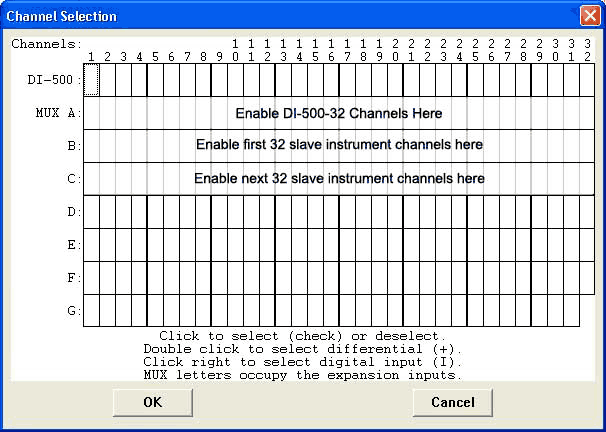The height and width of the screenshot is (432, 606).
Task: Click the 'MUX A:' row label
Action: pyautogui.click(x=59, y=113)
